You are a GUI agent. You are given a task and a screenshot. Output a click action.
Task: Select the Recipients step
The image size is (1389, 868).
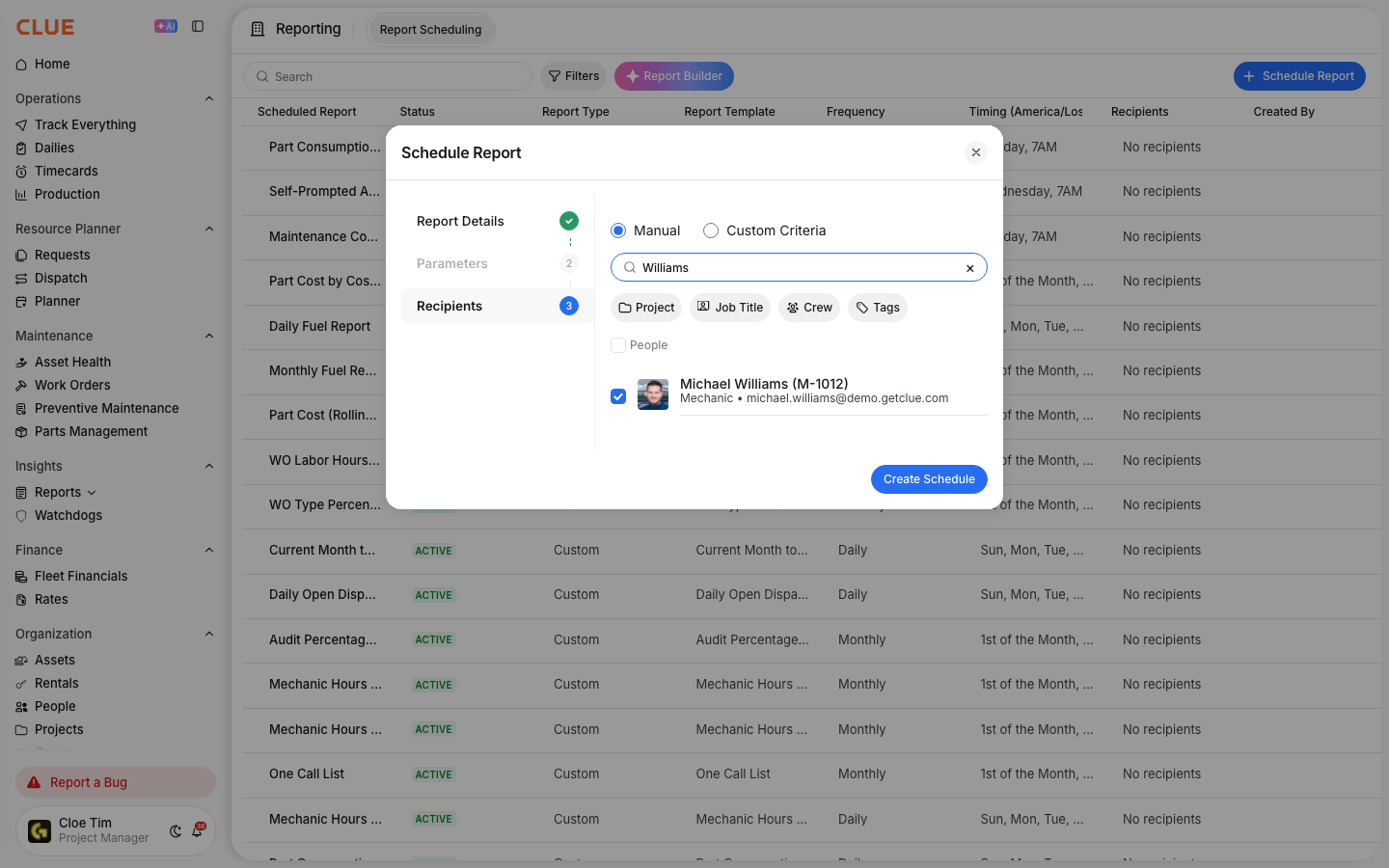497,306
